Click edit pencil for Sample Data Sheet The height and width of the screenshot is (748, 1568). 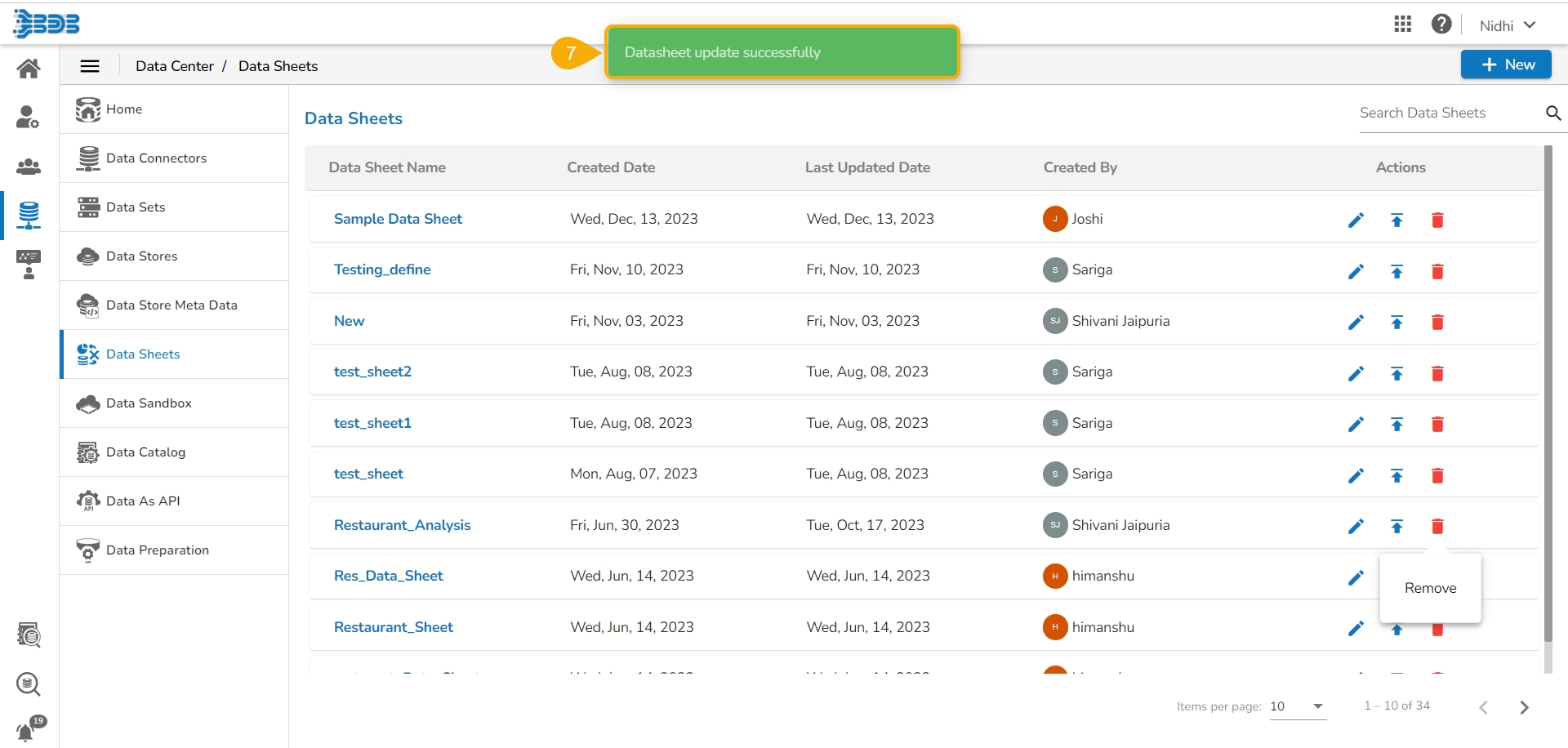pyautogui.click(x=1356, y=220)
